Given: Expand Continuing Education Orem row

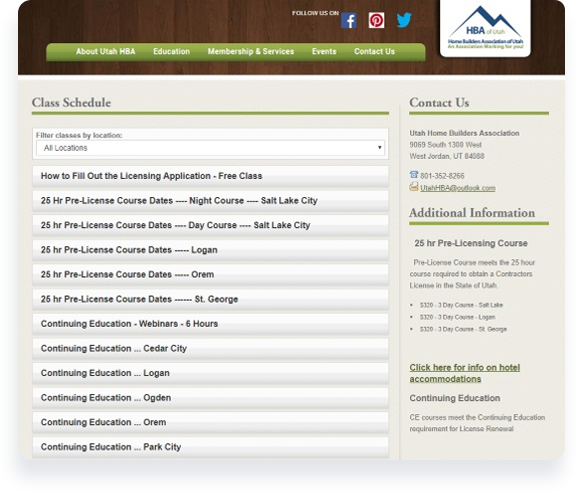Looking at the screenshot, I should [x=210, y=422].
